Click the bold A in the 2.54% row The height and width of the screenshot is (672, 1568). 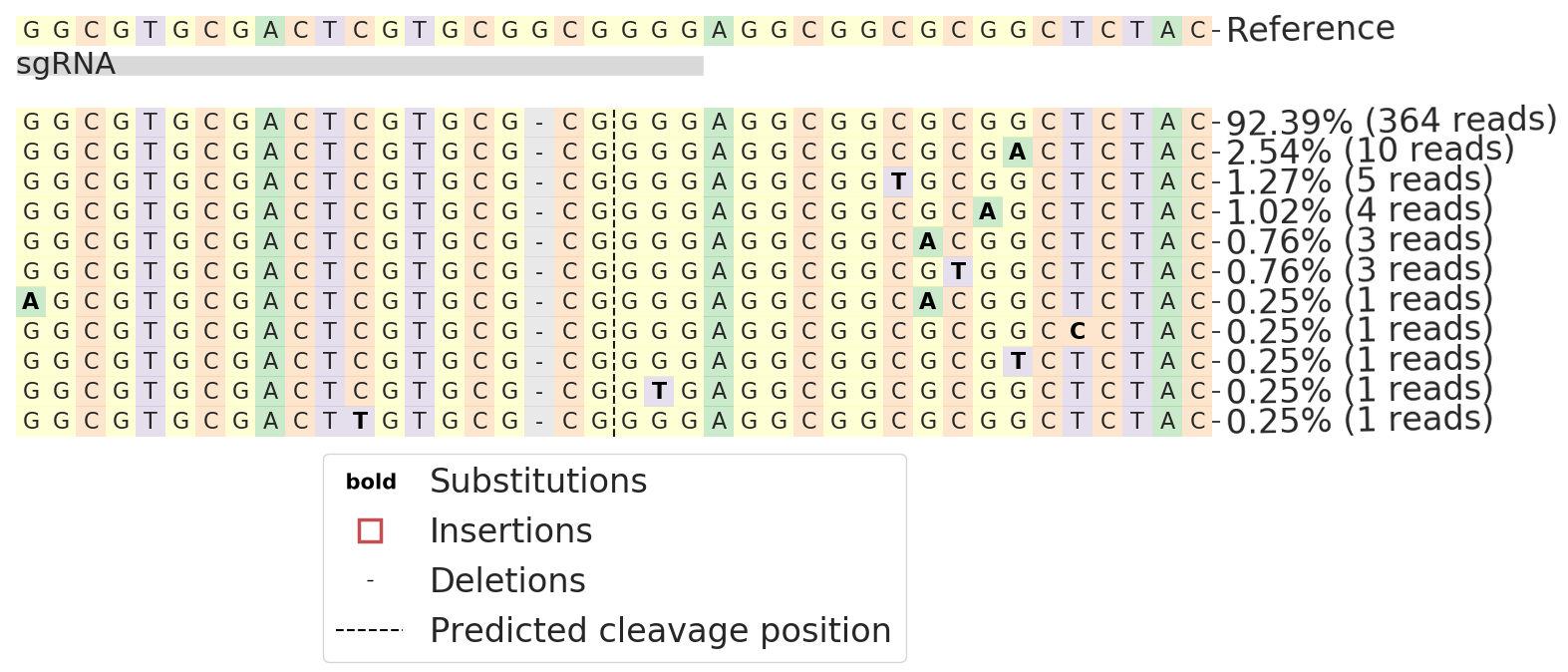[1018, 153]
